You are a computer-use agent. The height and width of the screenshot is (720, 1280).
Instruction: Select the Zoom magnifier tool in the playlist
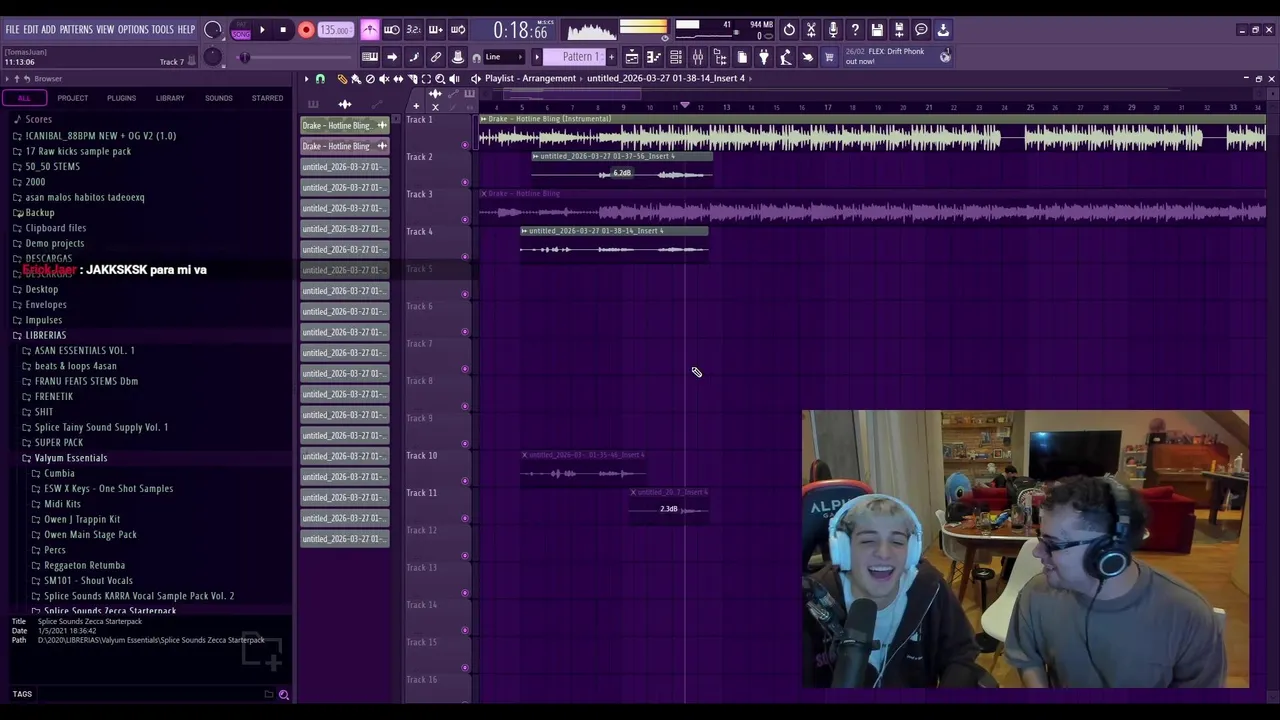pos(440,79)
